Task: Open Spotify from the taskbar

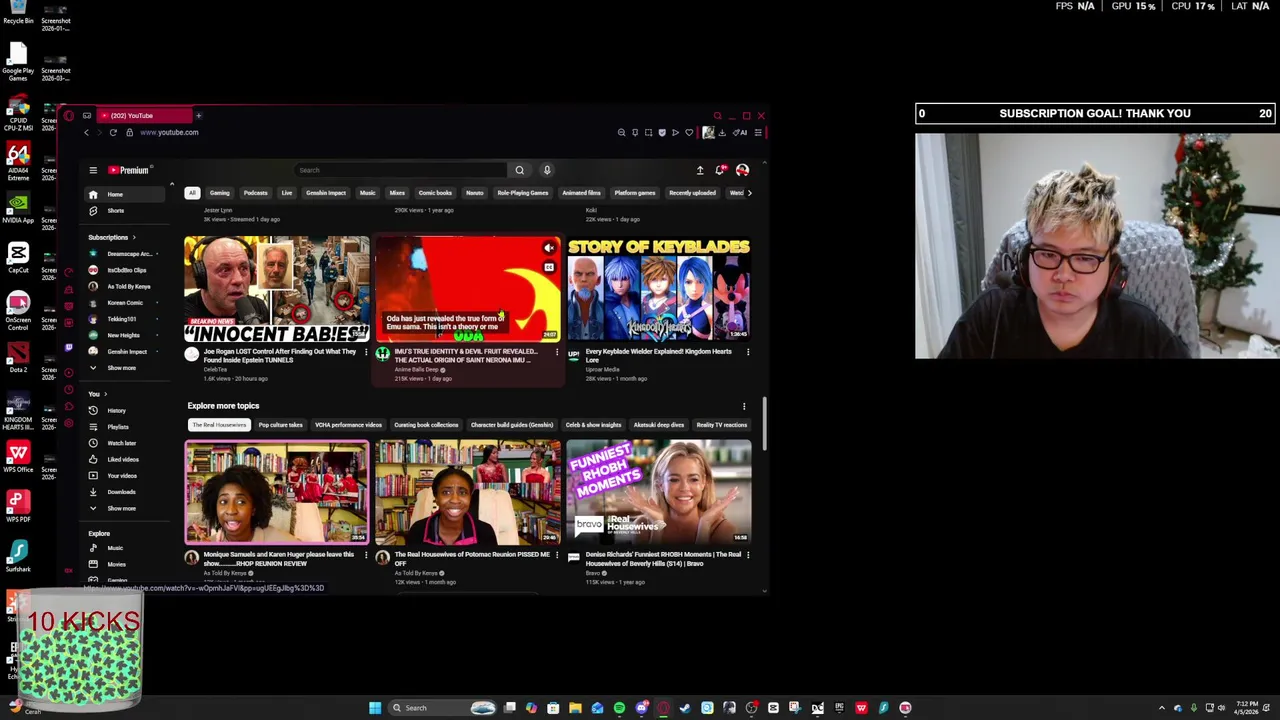Action: click(619, 708)
